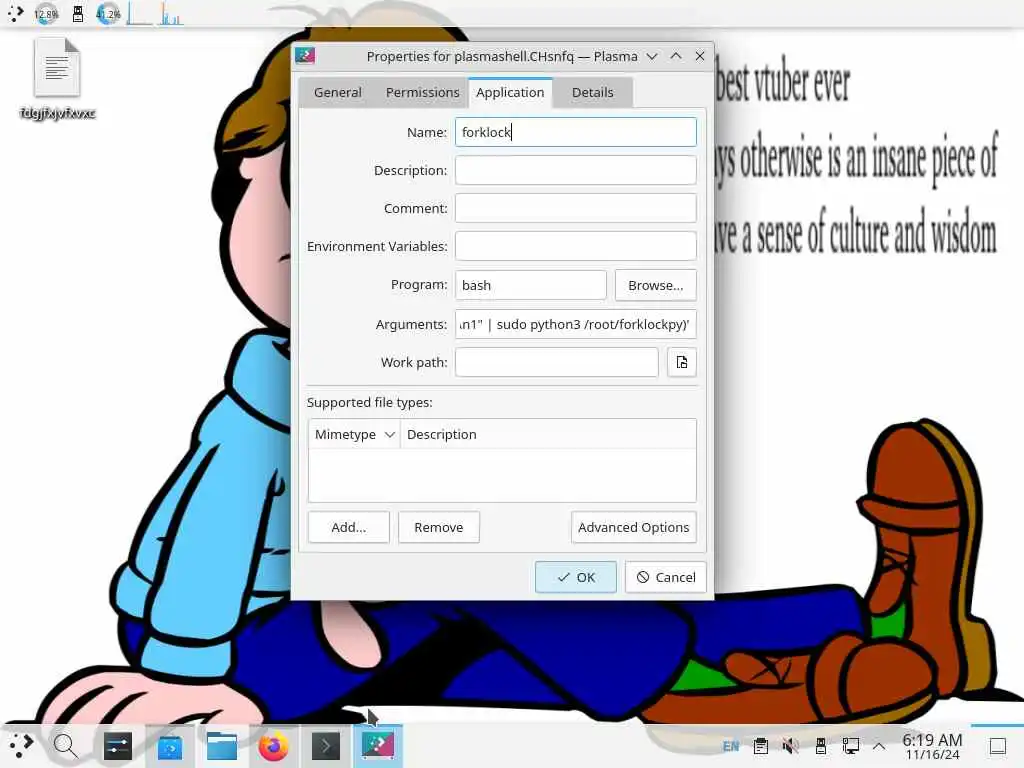Click the second bar graph monitor in the top panel
Viewport: 1024px width, 768px height.
pos(170,14)
